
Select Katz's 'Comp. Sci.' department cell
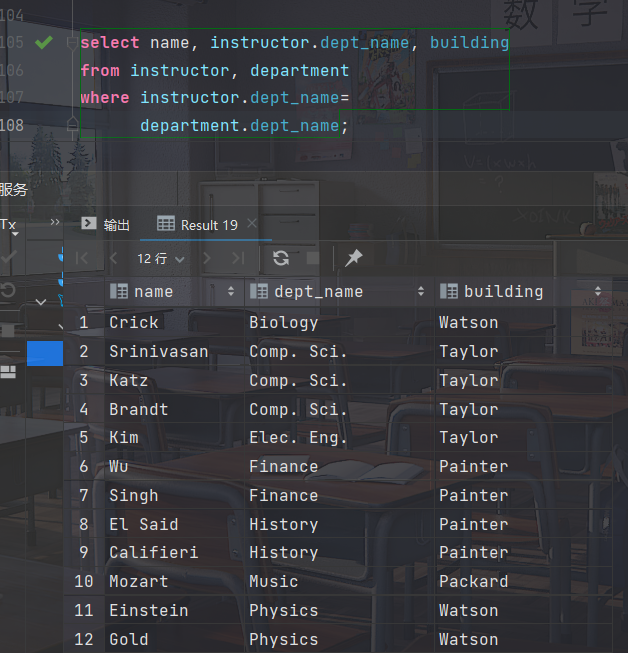[339, 380]
